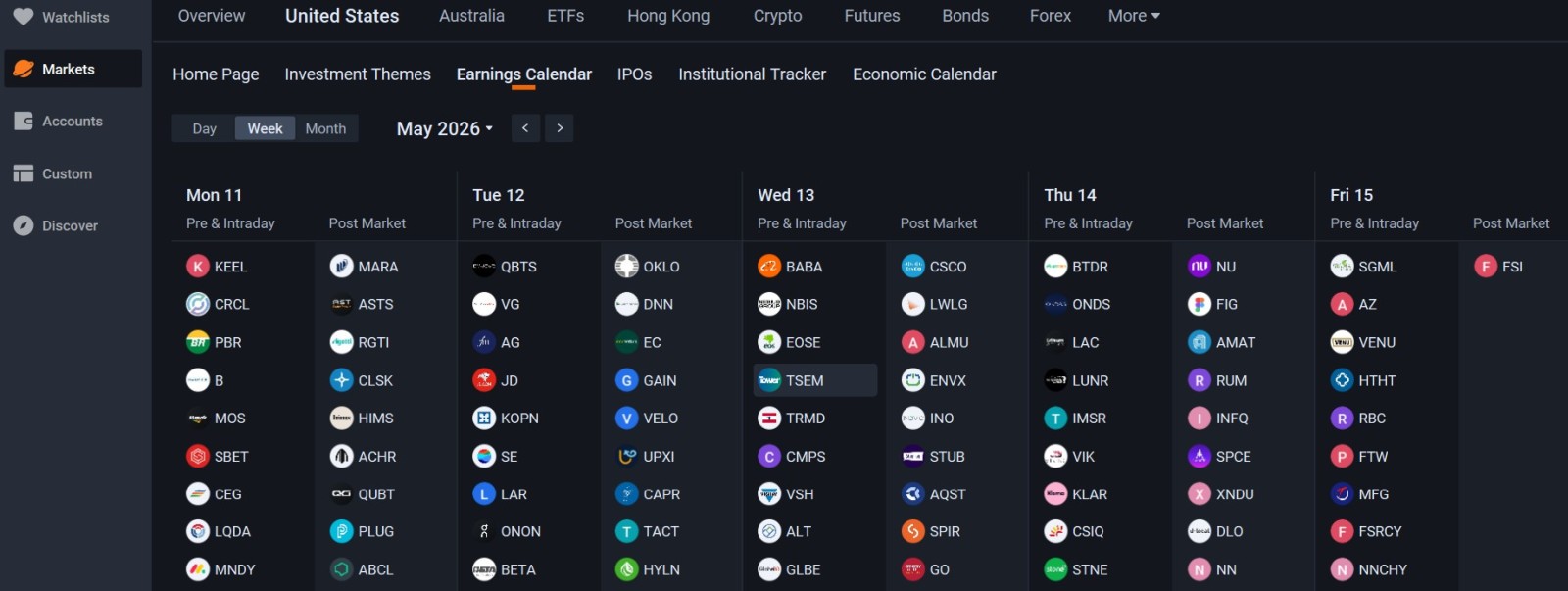Click the Discover compass icon

click(24, 225)
